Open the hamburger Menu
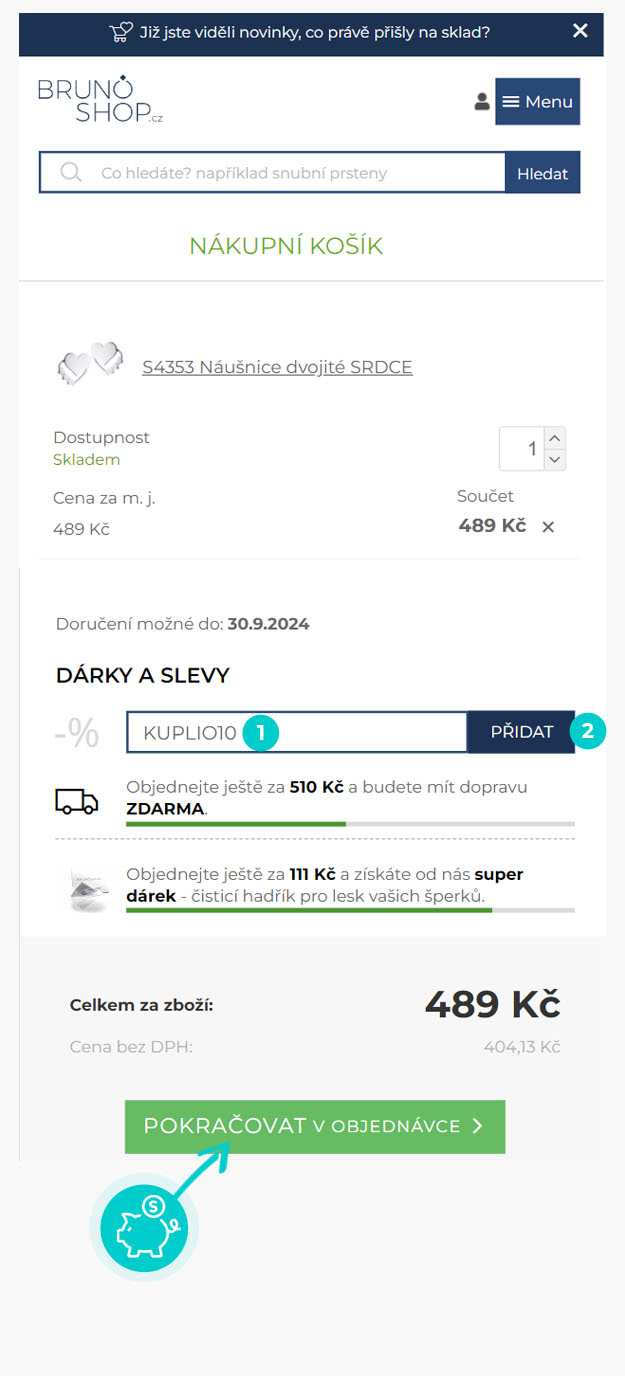The width and height of the screenshot is (625, 1376). [x=537, y=101]
